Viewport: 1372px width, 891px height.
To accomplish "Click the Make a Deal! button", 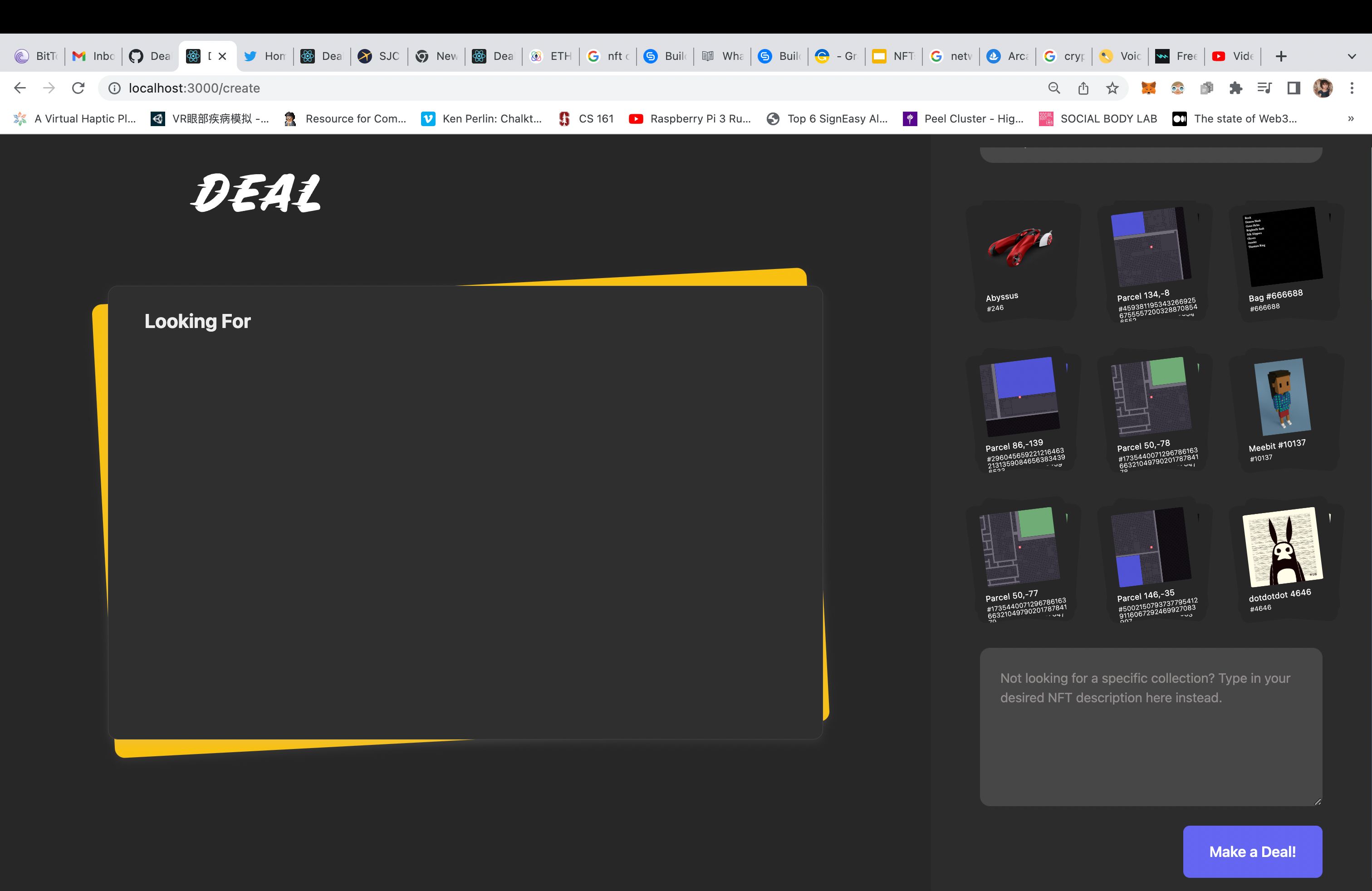I will (x=1252, y=852).
